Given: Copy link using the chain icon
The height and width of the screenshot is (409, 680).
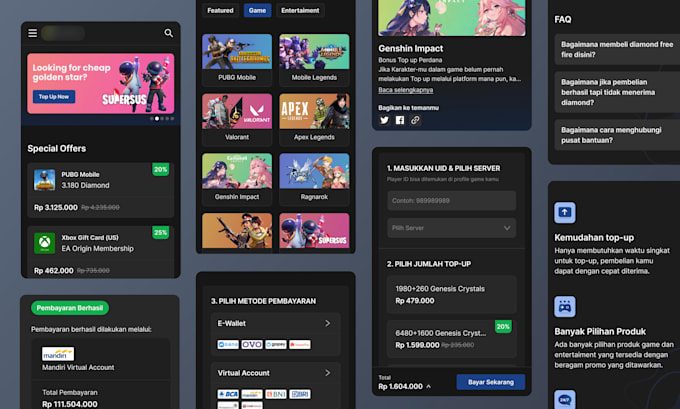Looking at the screenshot, I should coord(415,120).
